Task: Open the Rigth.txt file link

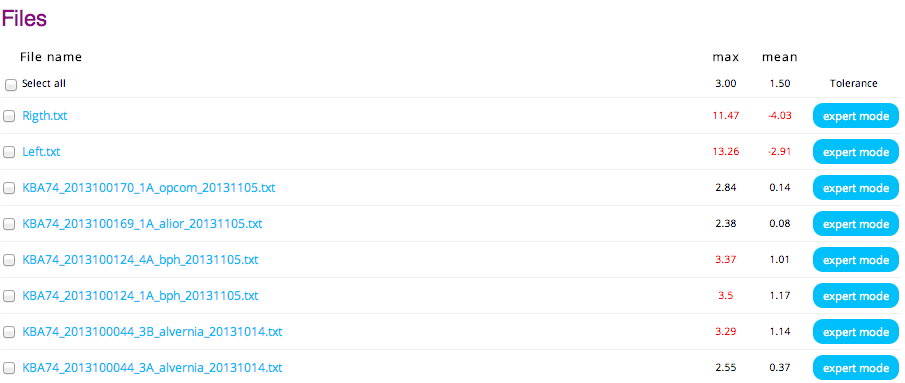Action: click(44, 115)
